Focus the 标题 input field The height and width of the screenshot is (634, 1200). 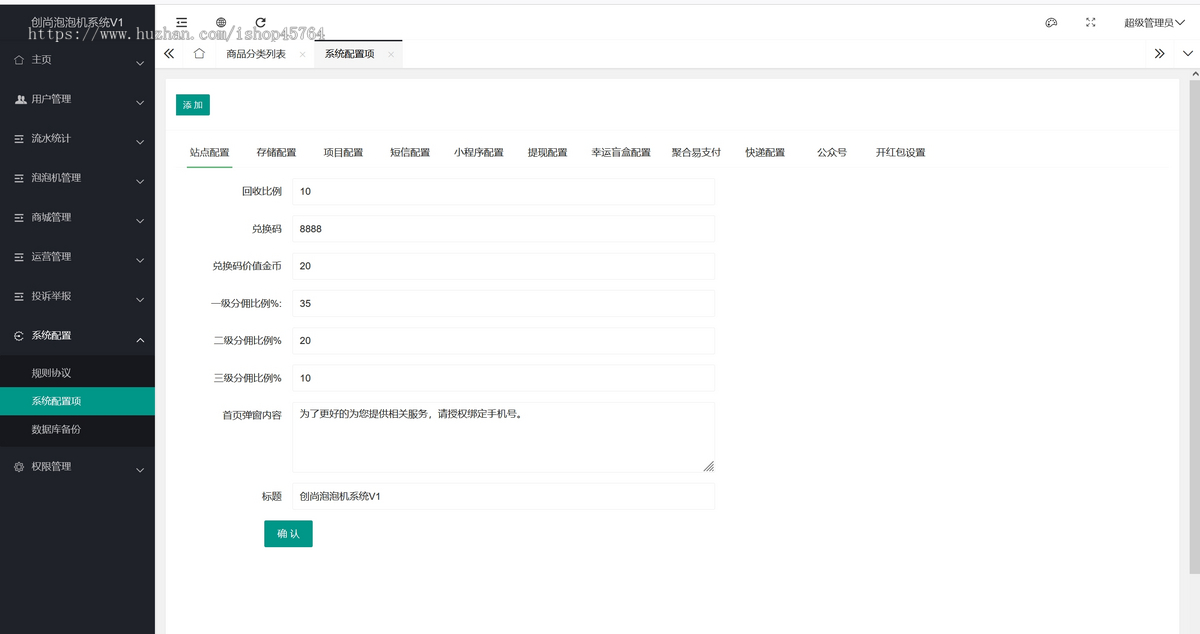coord(504,496)
